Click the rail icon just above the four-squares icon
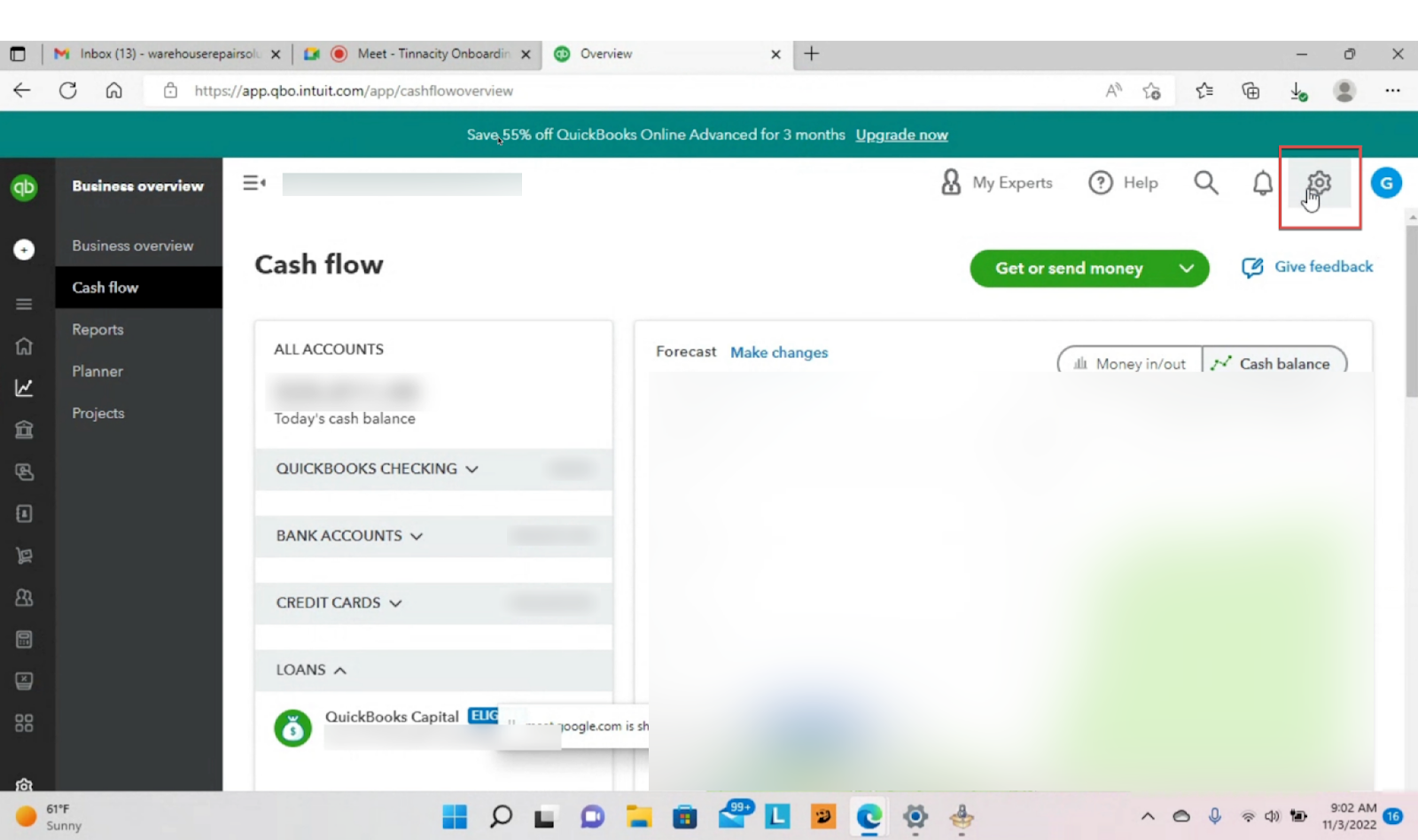 (x=24, y=681)
